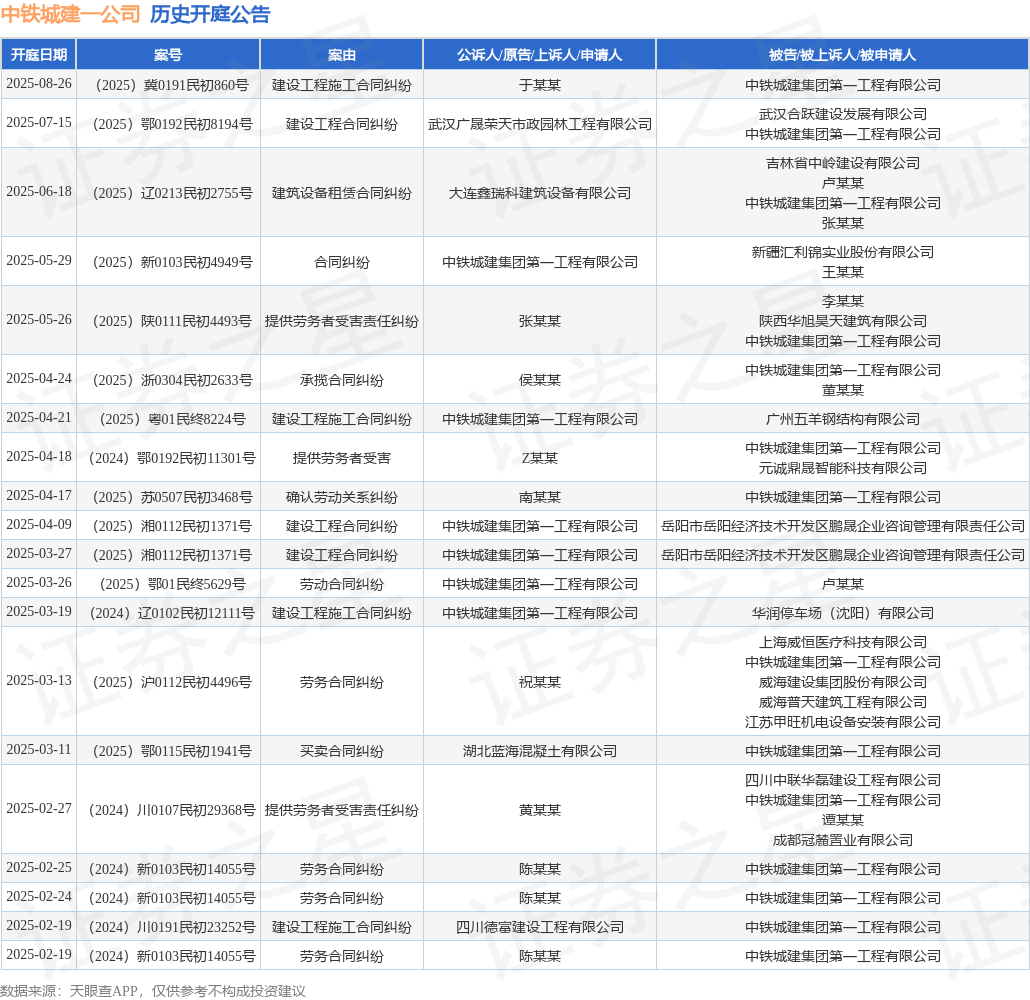Click defendant 陕西华旭昊天建筑有限公司
1030x1000 pixels.
pos(842,321)
